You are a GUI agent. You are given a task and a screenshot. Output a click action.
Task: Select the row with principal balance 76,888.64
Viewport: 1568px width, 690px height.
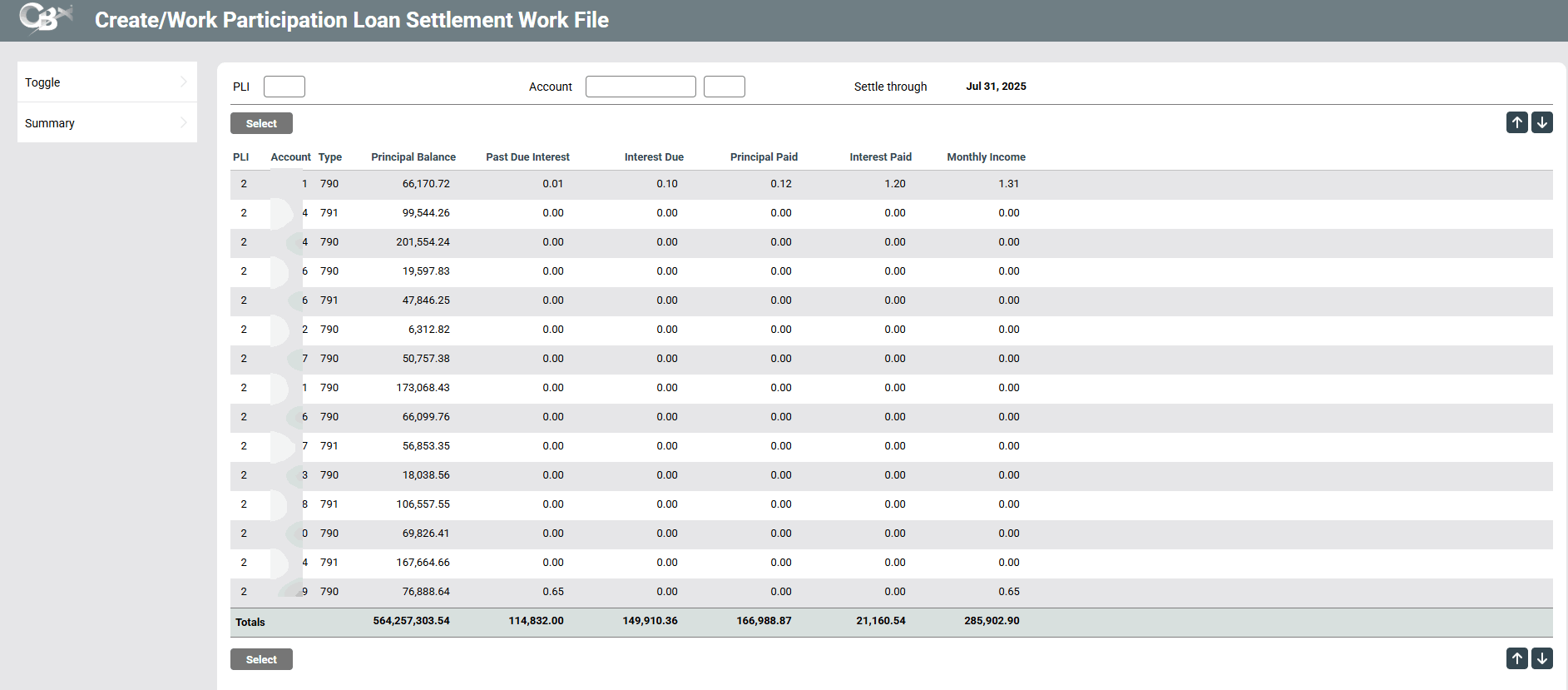(x=426, y=592)
